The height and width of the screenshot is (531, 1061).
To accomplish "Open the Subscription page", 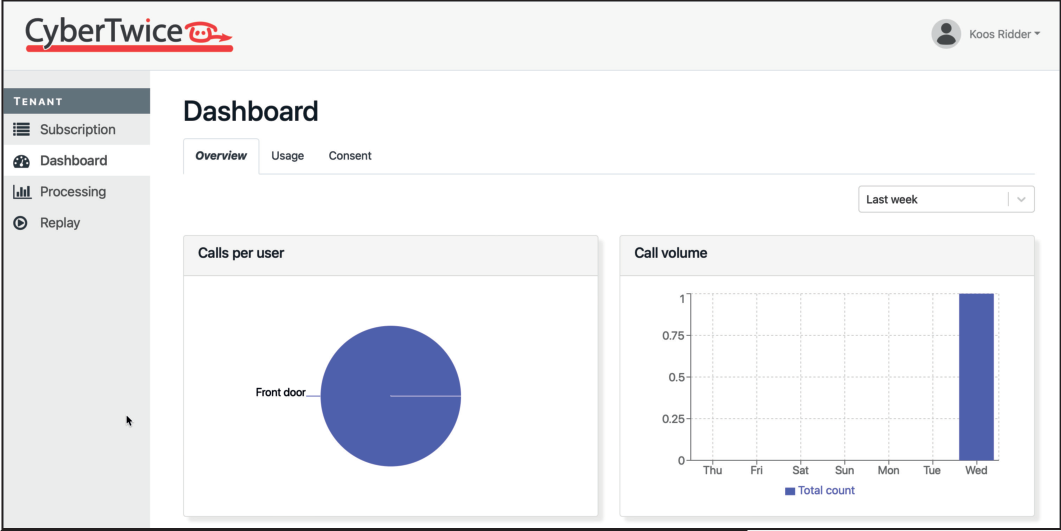I will click(76, 129).
